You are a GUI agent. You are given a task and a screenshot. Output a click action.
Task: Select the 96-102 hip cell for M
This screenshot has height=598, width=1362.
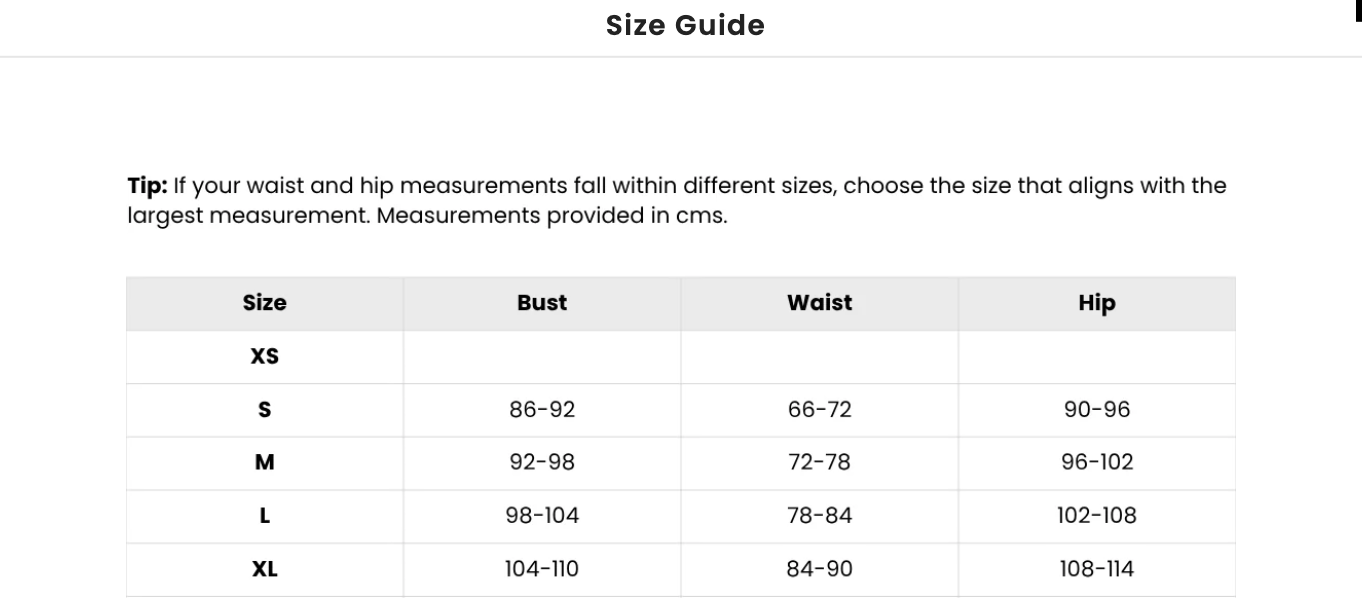click(1096, 462)
